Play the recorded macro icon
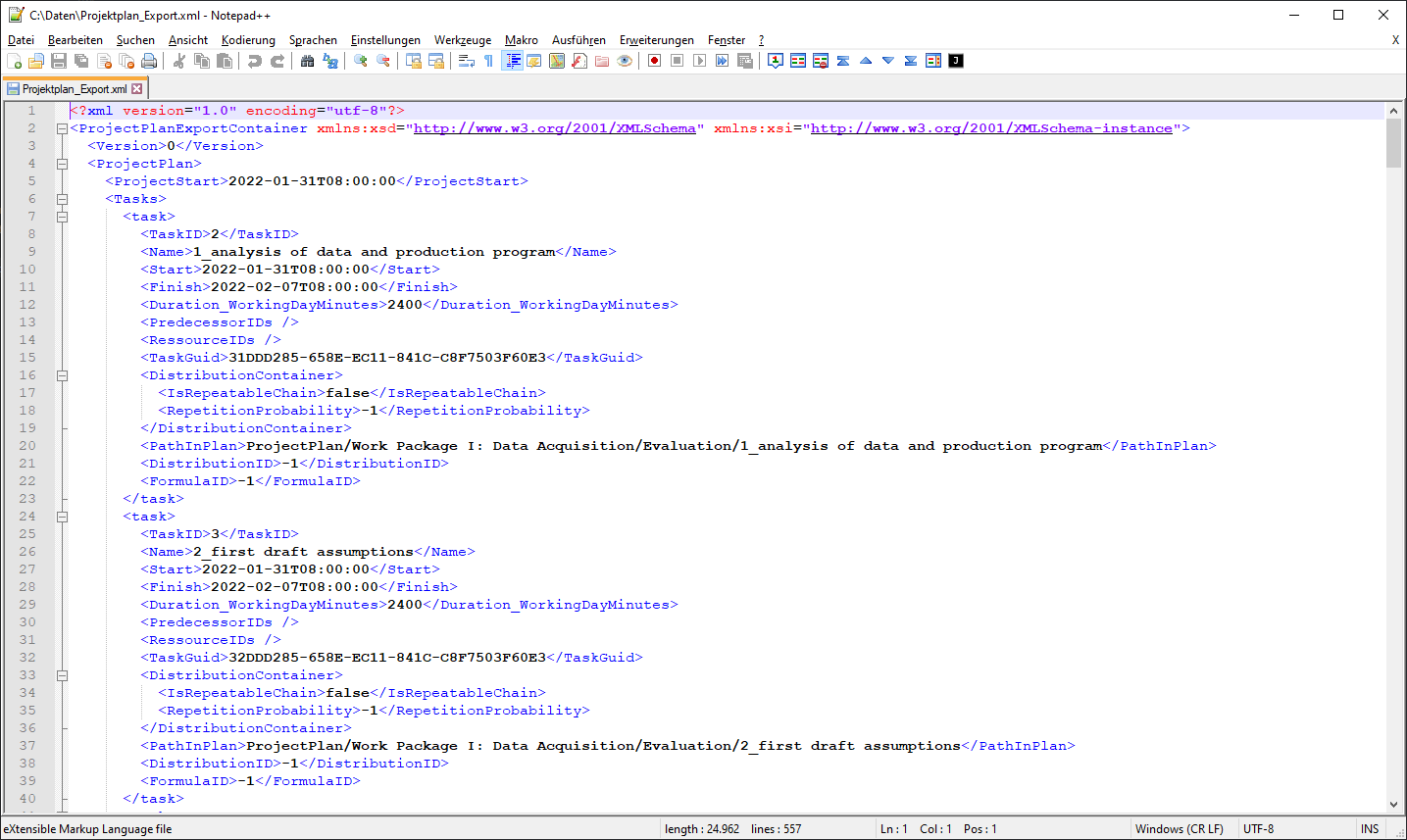 click(x=700, y=60)
